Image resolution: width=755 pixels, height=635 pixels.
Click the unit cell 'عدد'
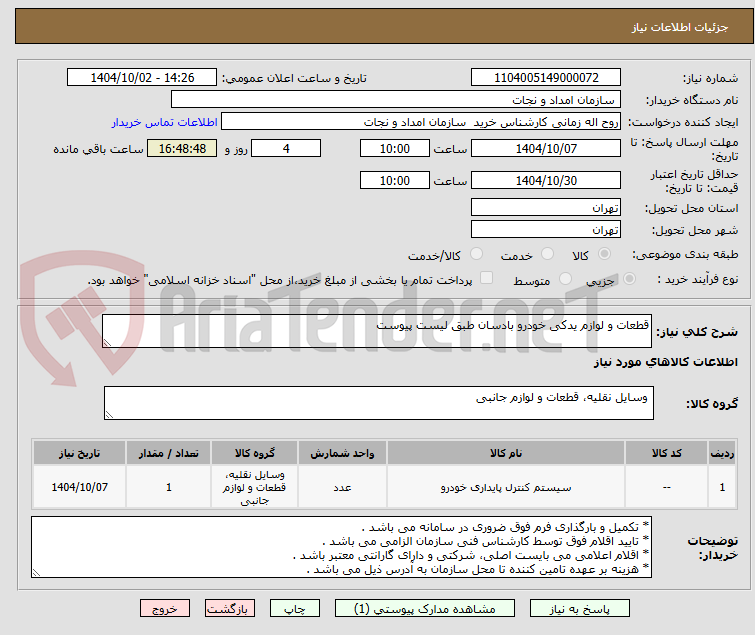[x=342, y=488]
